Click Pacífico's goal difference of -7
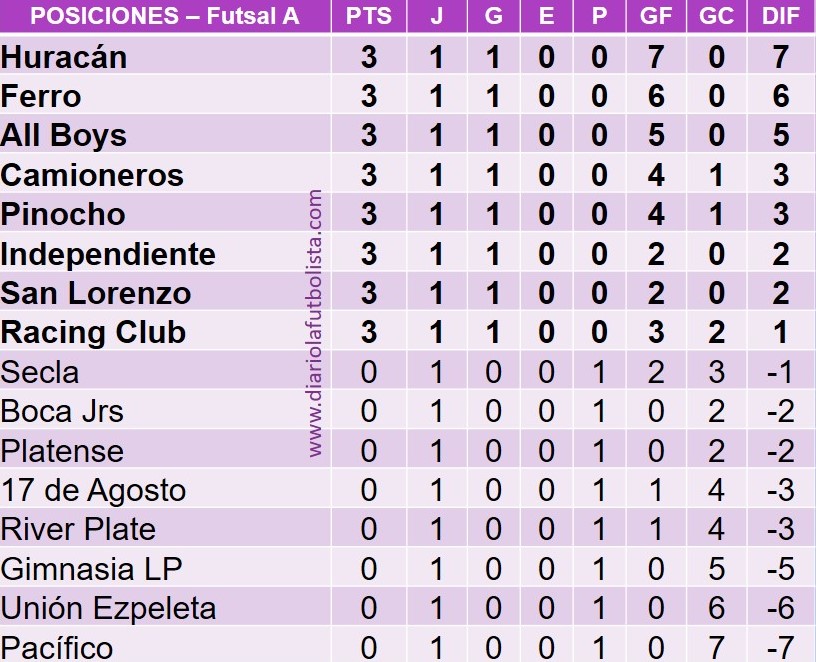 coord(781,647)
